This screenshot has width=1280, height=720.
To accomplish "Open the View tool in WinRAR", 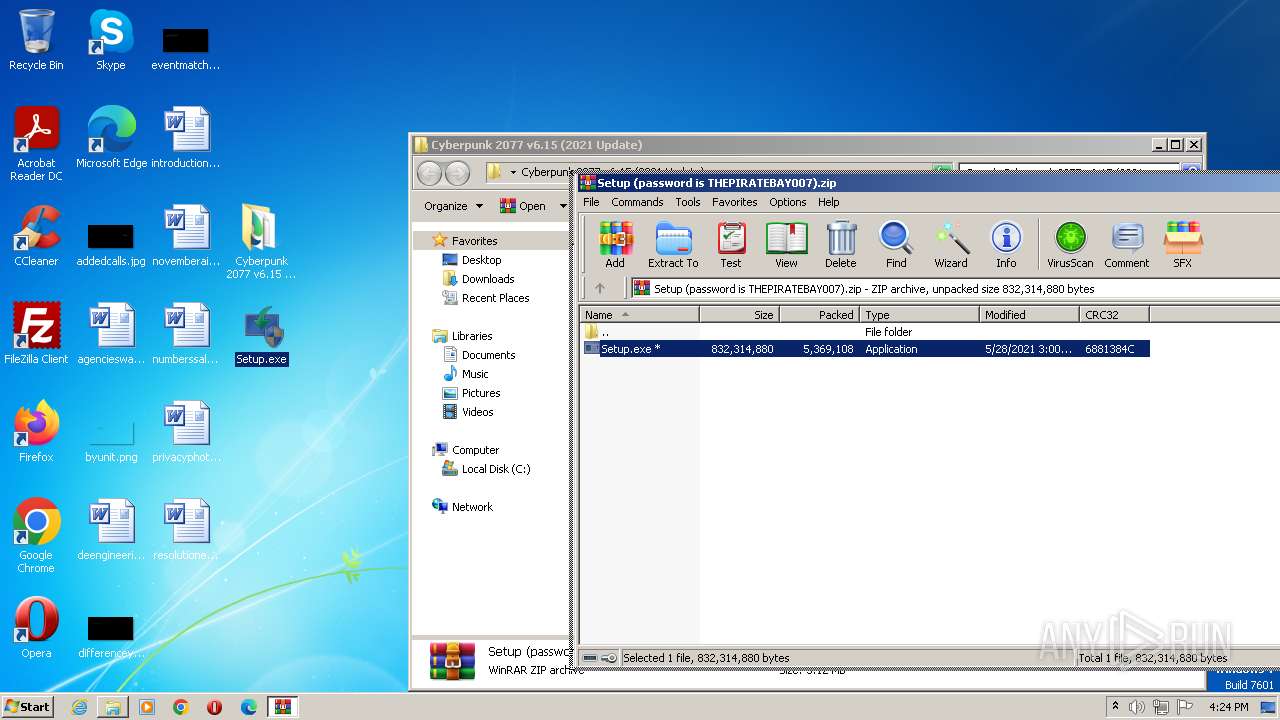I will (x=786, y=245).
